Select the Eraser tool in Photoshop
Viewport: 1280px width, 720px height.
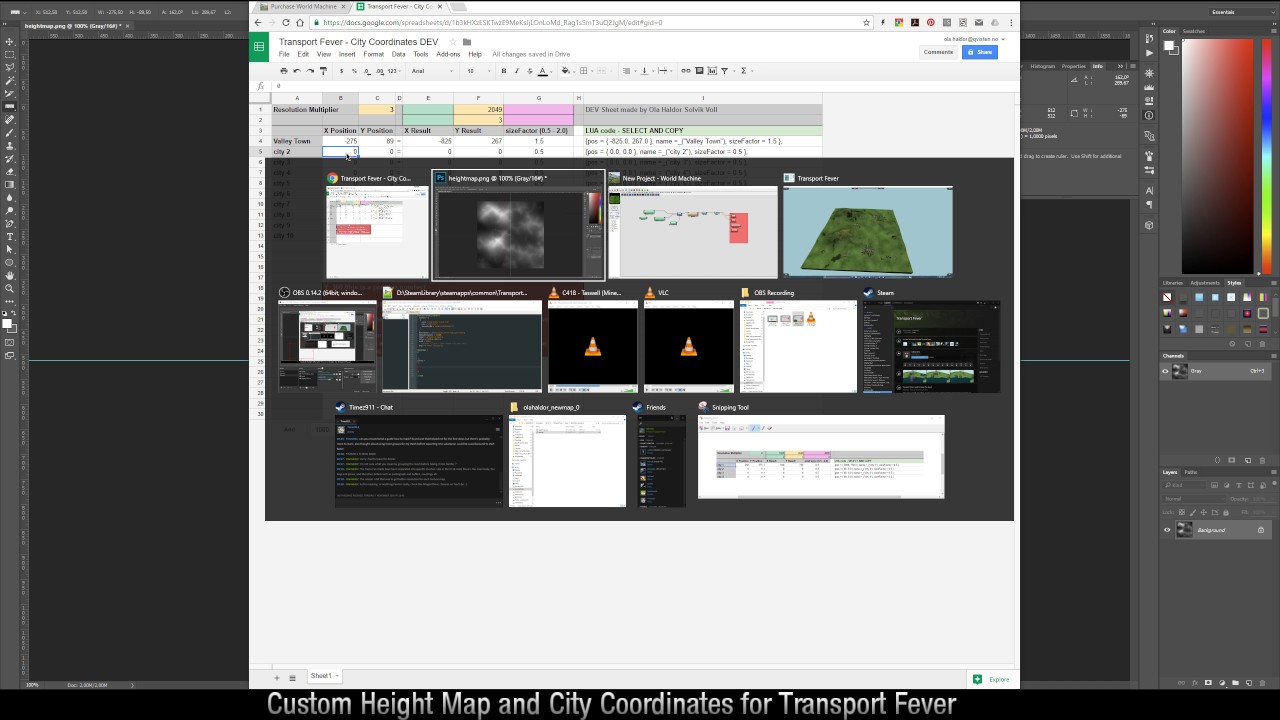[10, 172]
